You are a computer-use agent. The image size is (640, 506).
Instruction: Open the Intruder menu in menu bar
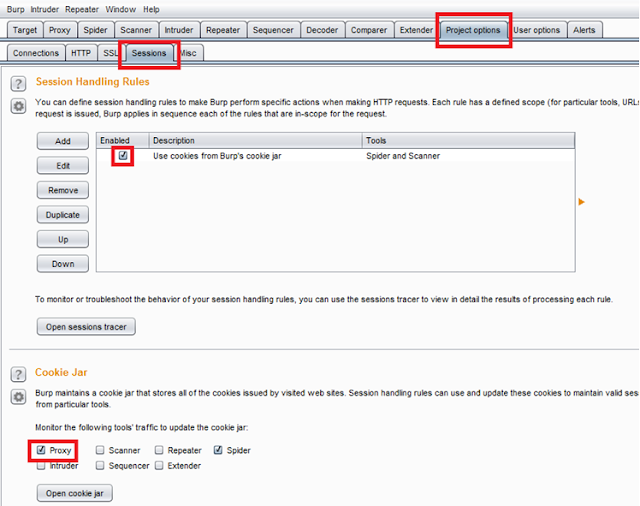[x=45, y=9]
